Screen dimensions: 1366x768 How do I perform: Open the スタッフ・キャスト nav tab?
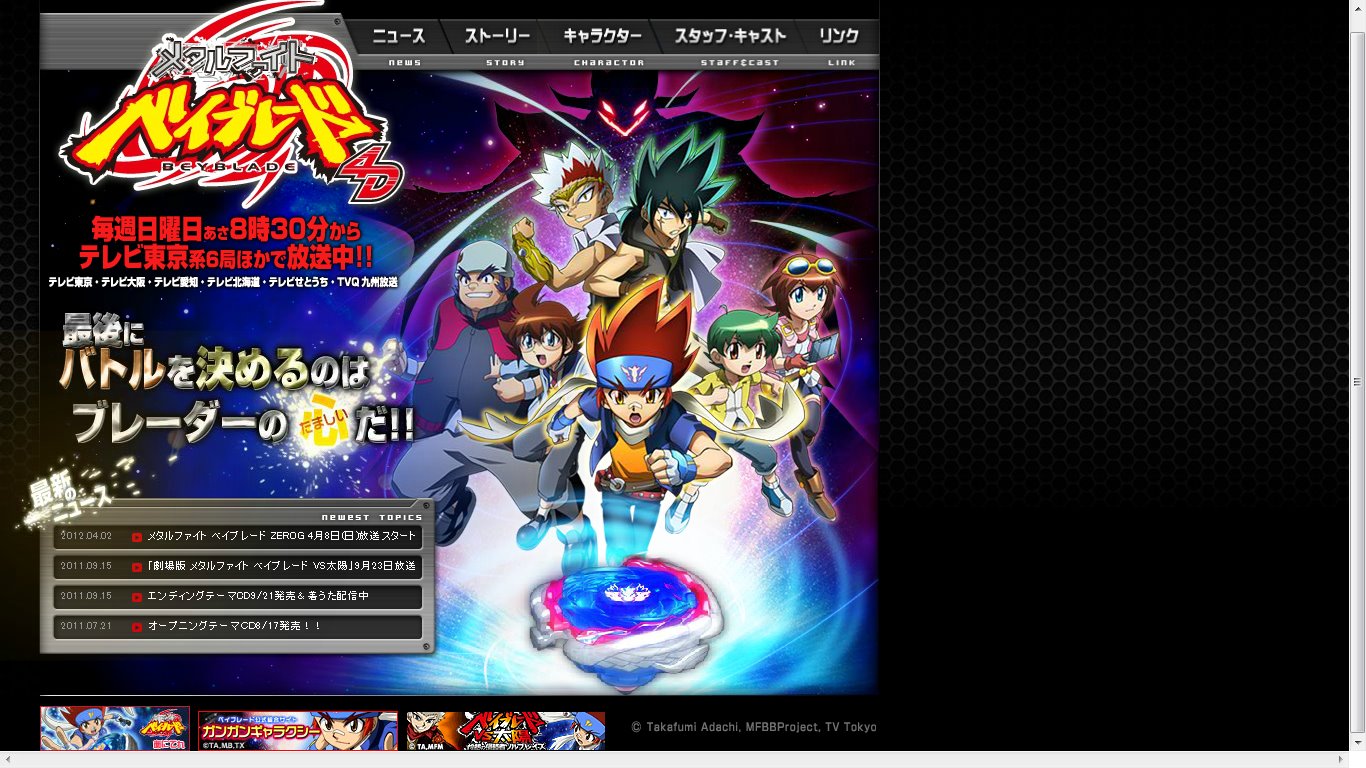point(730,44)
